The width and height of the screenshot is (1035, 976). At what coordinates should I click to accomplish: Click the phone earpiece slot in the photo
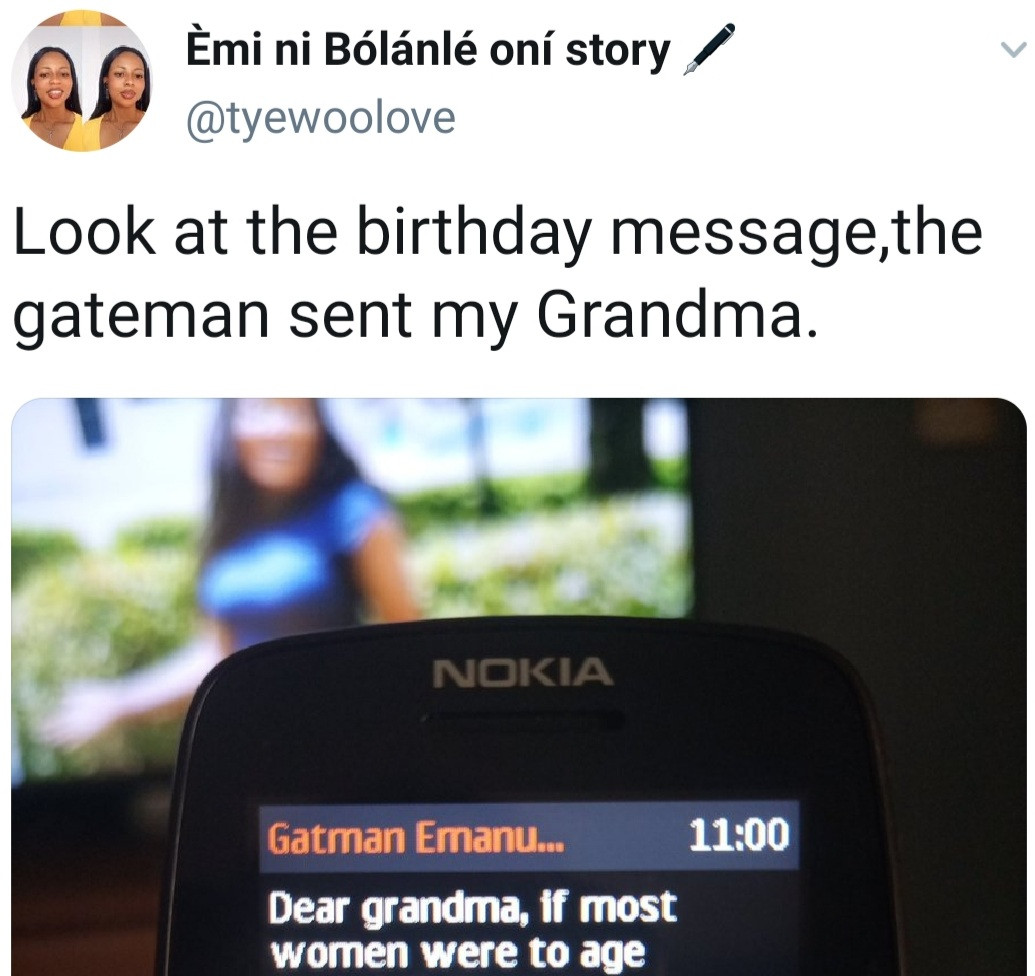pos(523,719)
